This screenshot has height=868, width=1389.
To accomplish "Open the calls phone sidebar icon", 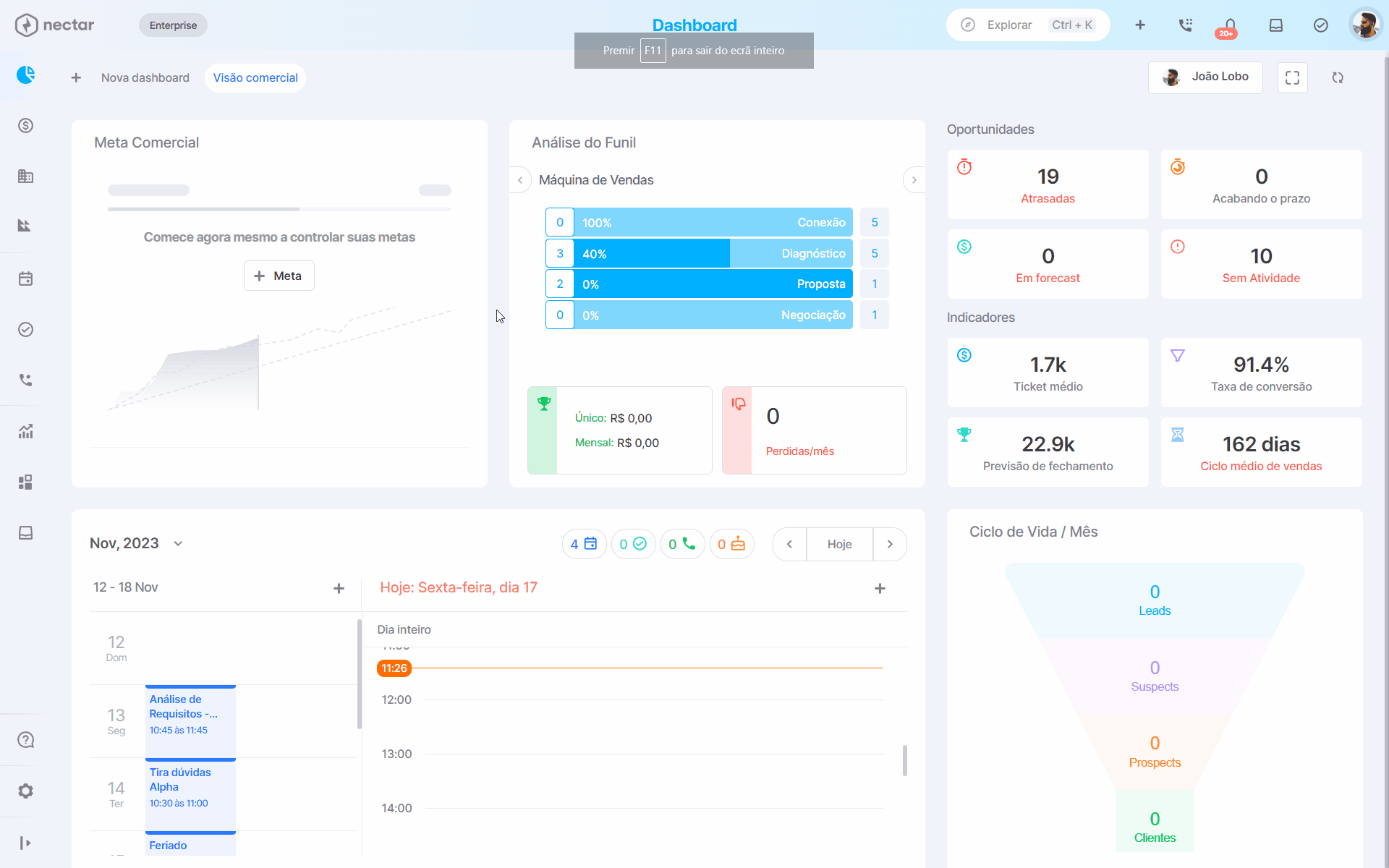I will pos(26,380).
